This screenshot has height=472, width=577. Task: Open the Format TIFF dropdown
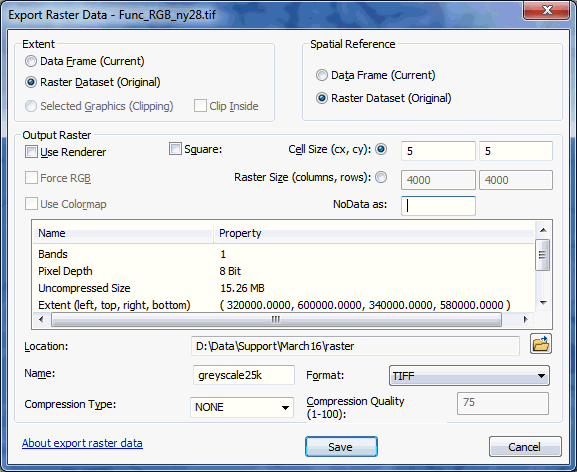coord(469,376)
